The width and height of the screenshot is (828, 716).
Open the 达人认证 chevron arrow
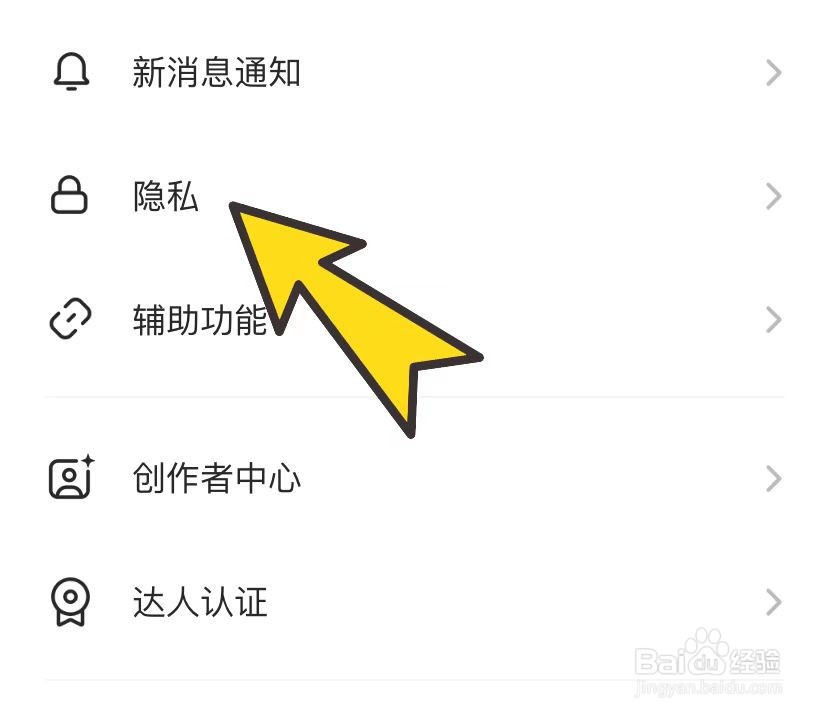(x=774, y=602)
